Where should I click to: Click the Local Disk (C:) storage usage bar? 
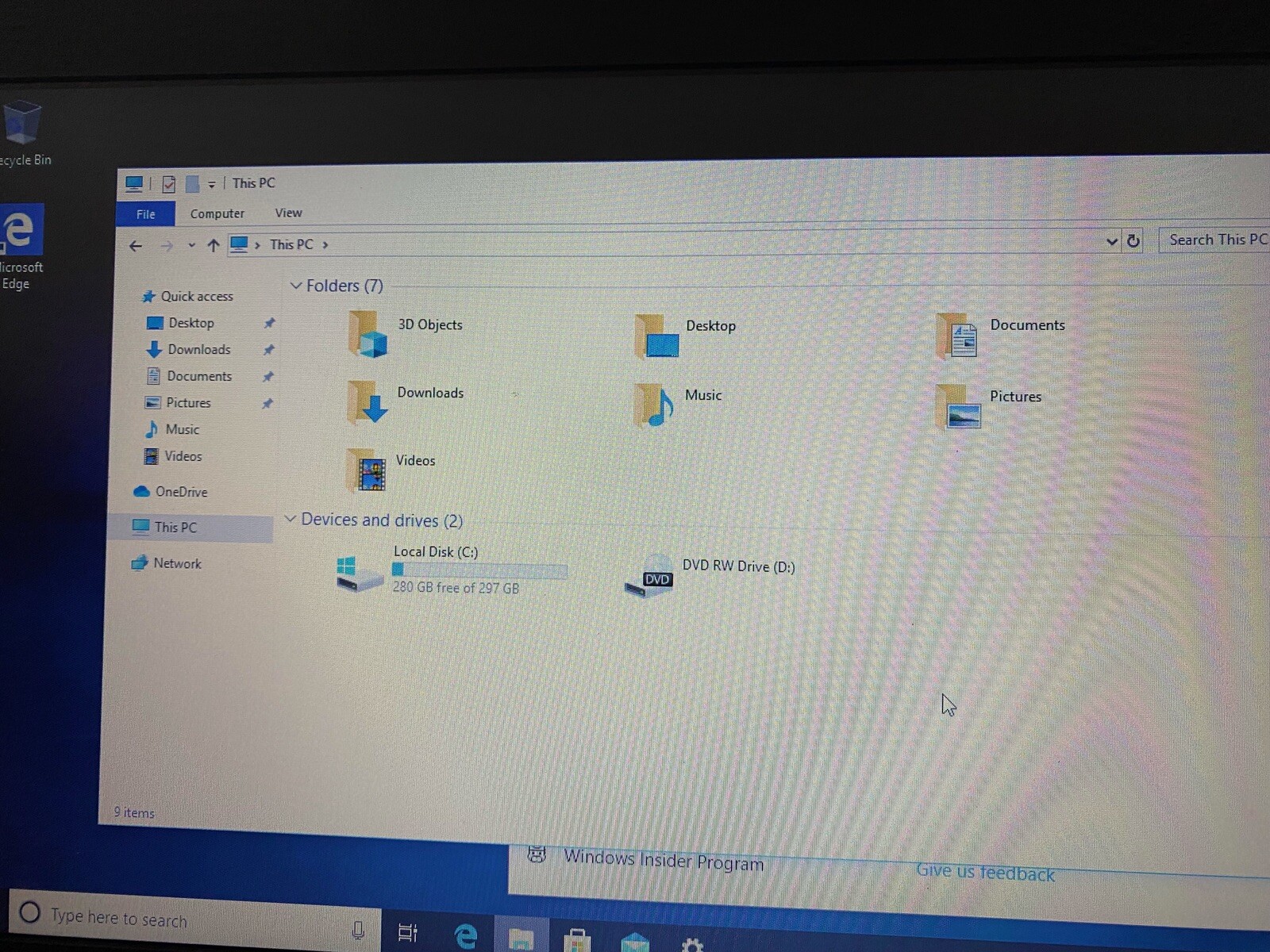[x=479, y=570]
